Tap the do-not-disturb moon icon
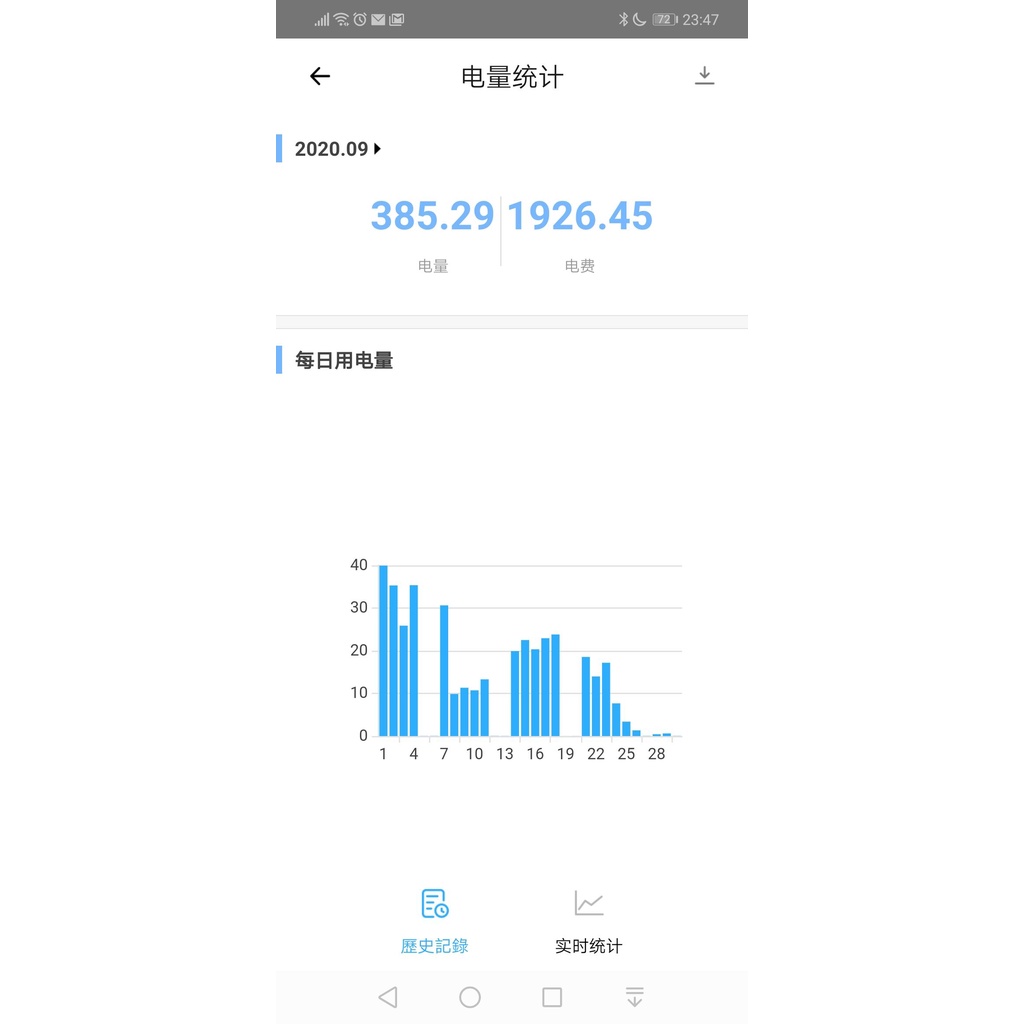1024x1024 pixels. point(639,19)
